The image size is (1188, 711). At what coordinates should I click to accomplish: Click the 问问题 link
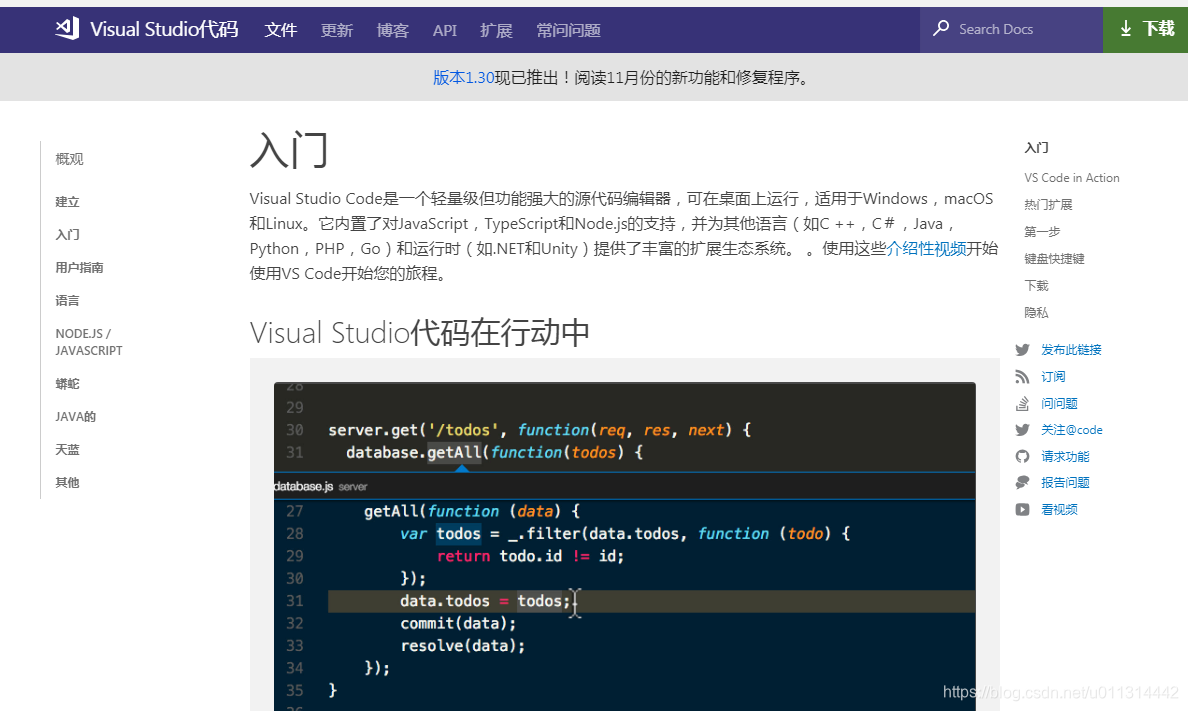tap(1059, 403)
